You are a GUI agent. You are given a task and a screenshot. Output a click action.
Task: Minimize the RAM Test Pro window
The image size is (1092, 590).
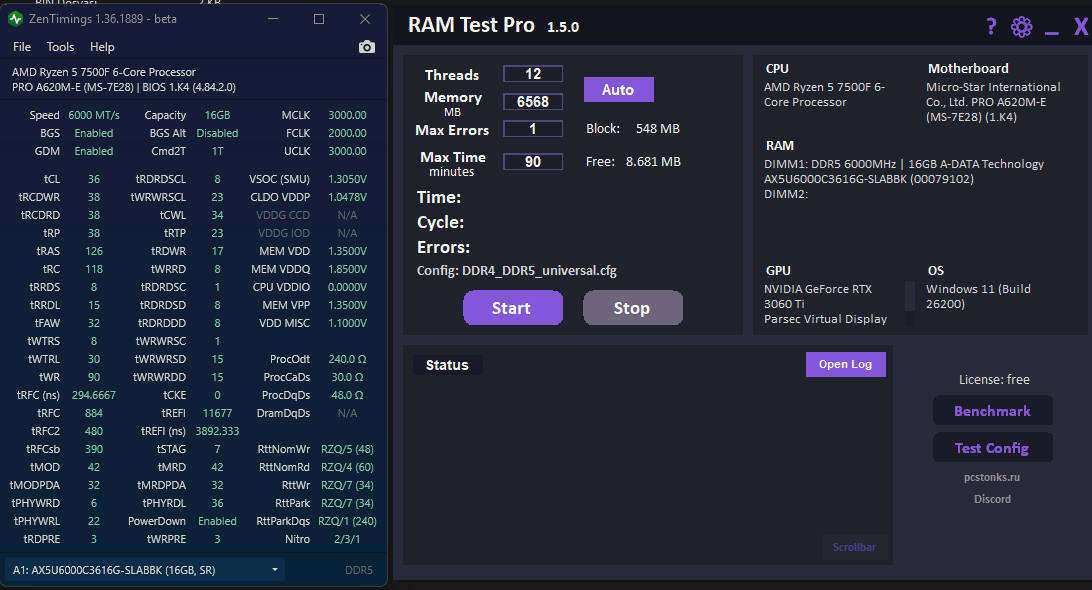(x=1052, y=31)
